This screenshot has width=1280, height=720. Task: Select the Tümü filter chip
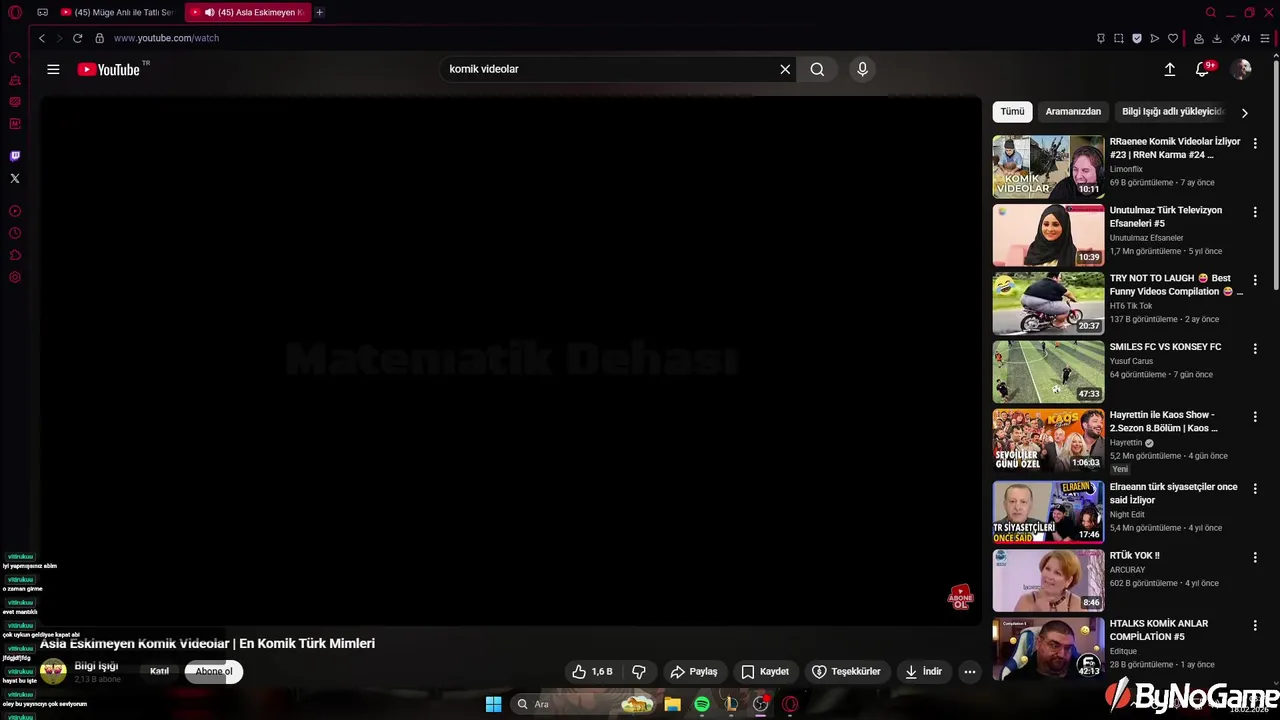(1013, 111)
